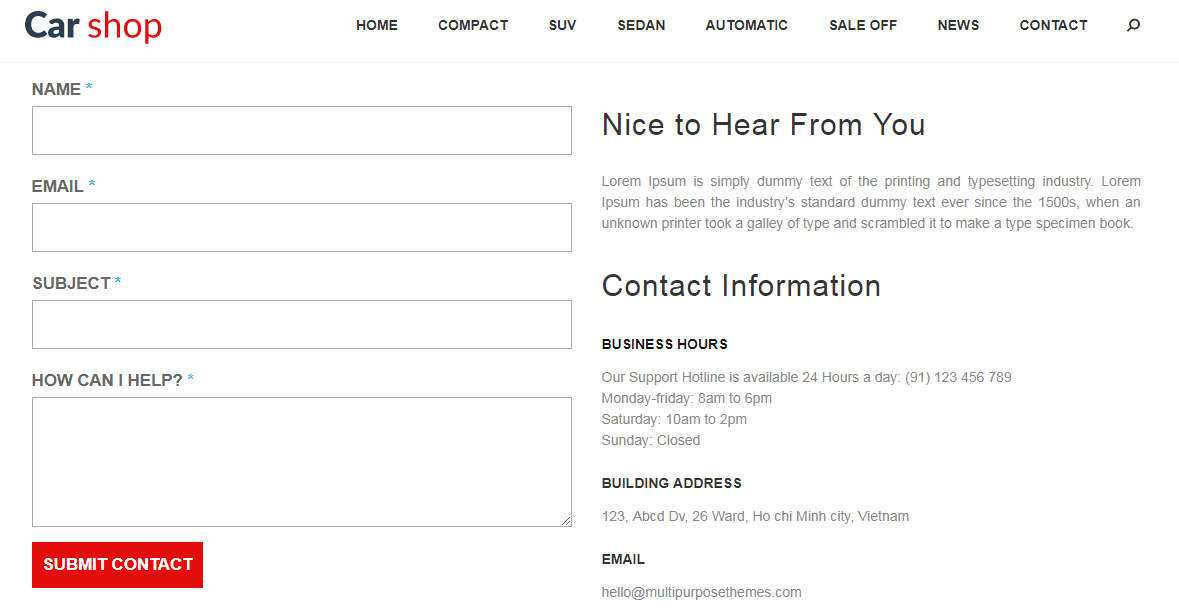Open the COMPACT menu item
The width and height of the screenshot is (1179, 611).
pyautogui.click(x=473, y=25)
